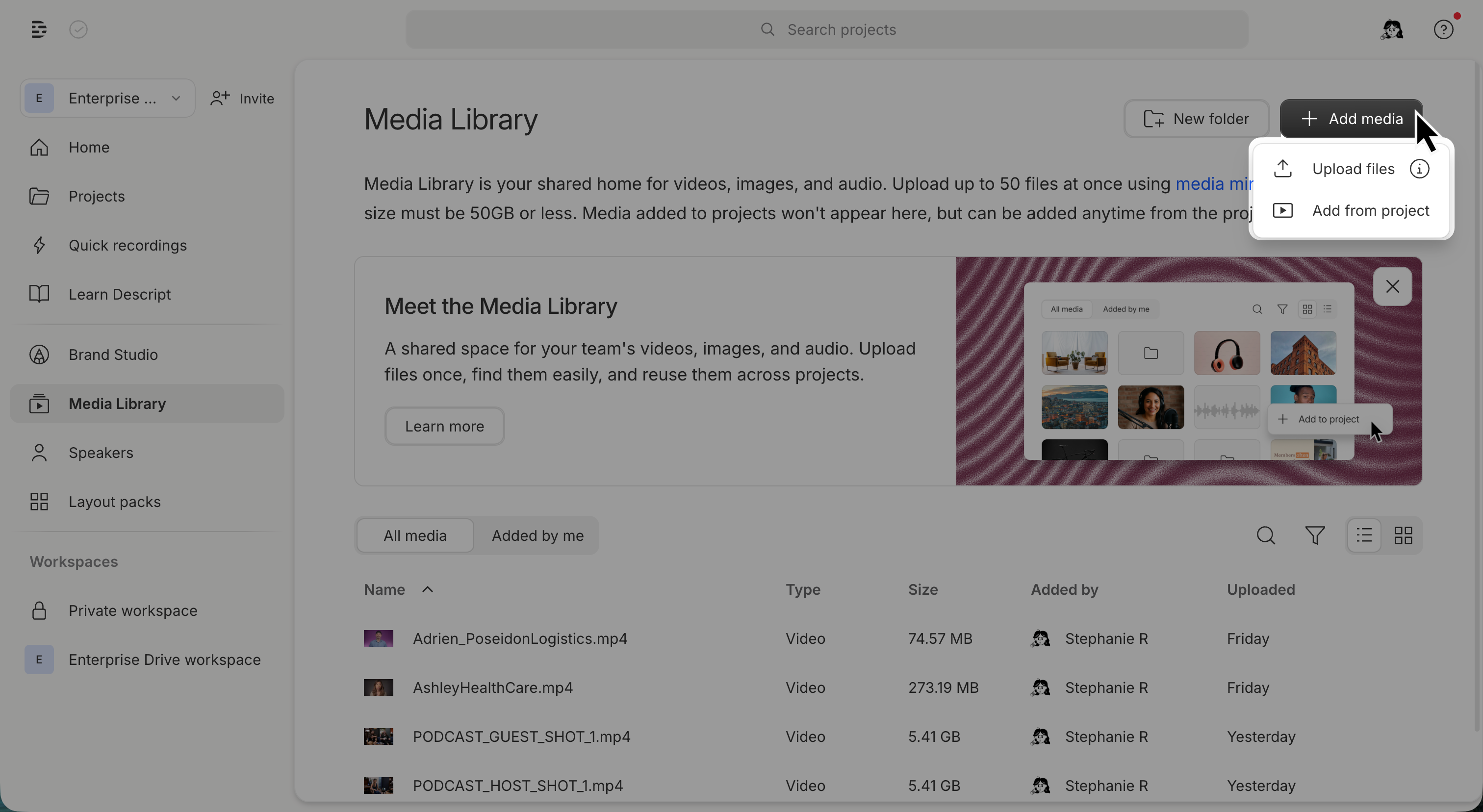The image size is (1483, 812).
Task: Create a New folder
Action: click(1197, 119)
